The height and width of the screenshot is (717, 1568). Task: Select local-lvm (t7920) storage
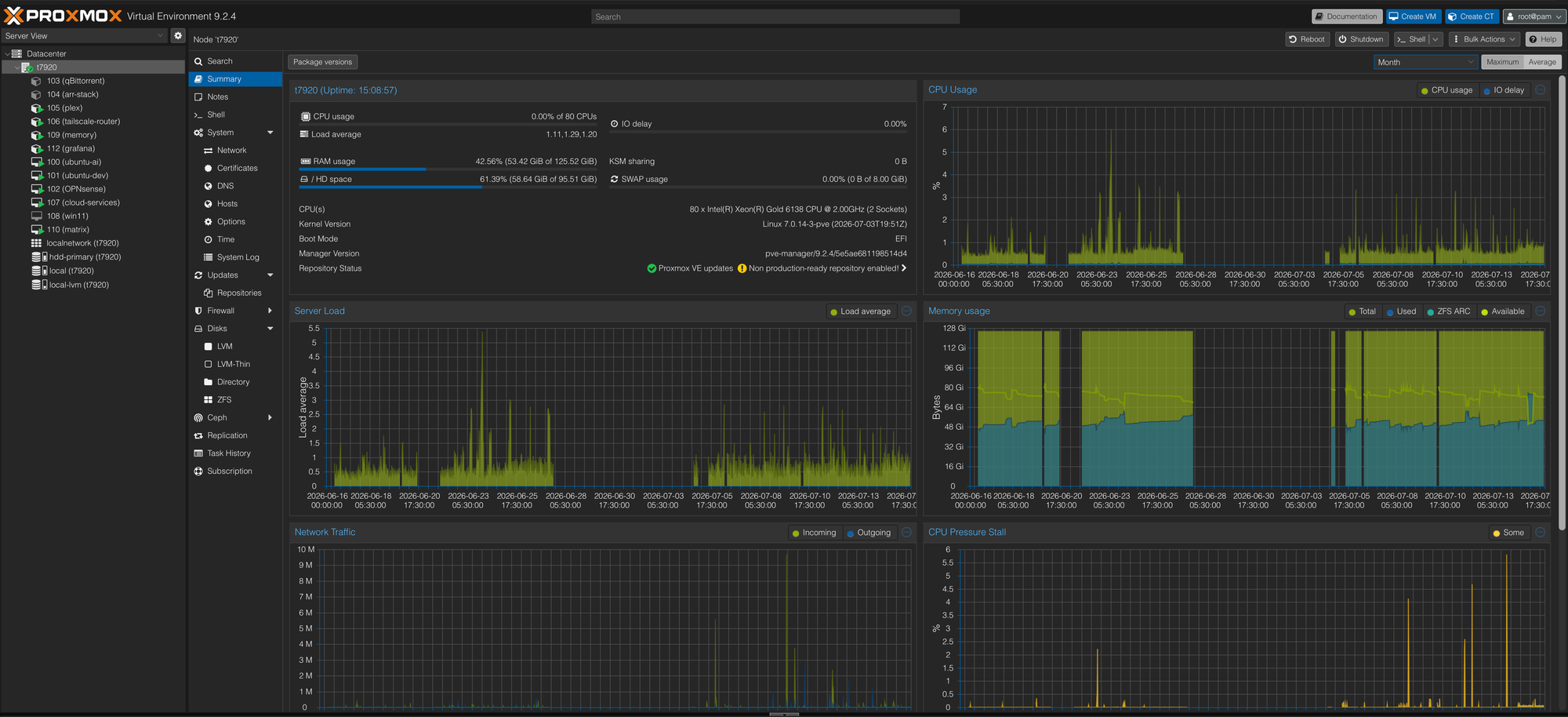pos(78,285)
